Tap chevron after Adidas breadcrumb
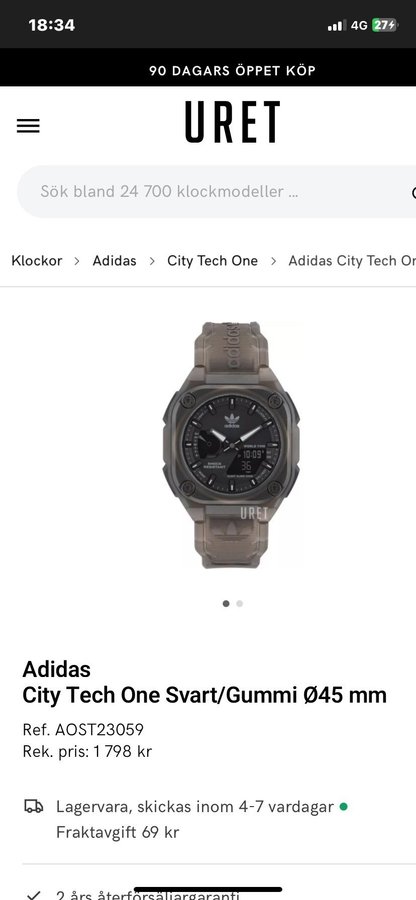This screenshot has height=900, width=416. (152, 261)
